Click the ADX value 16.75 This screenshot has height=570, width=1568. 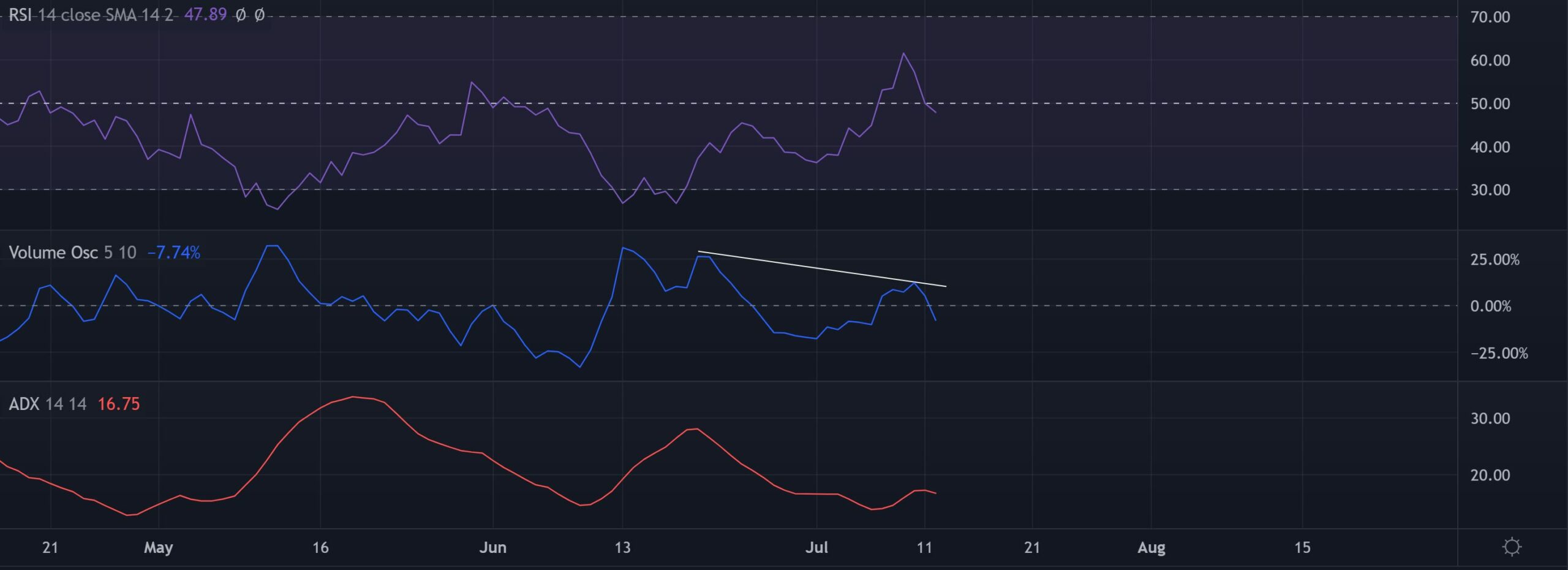[119, 404]
